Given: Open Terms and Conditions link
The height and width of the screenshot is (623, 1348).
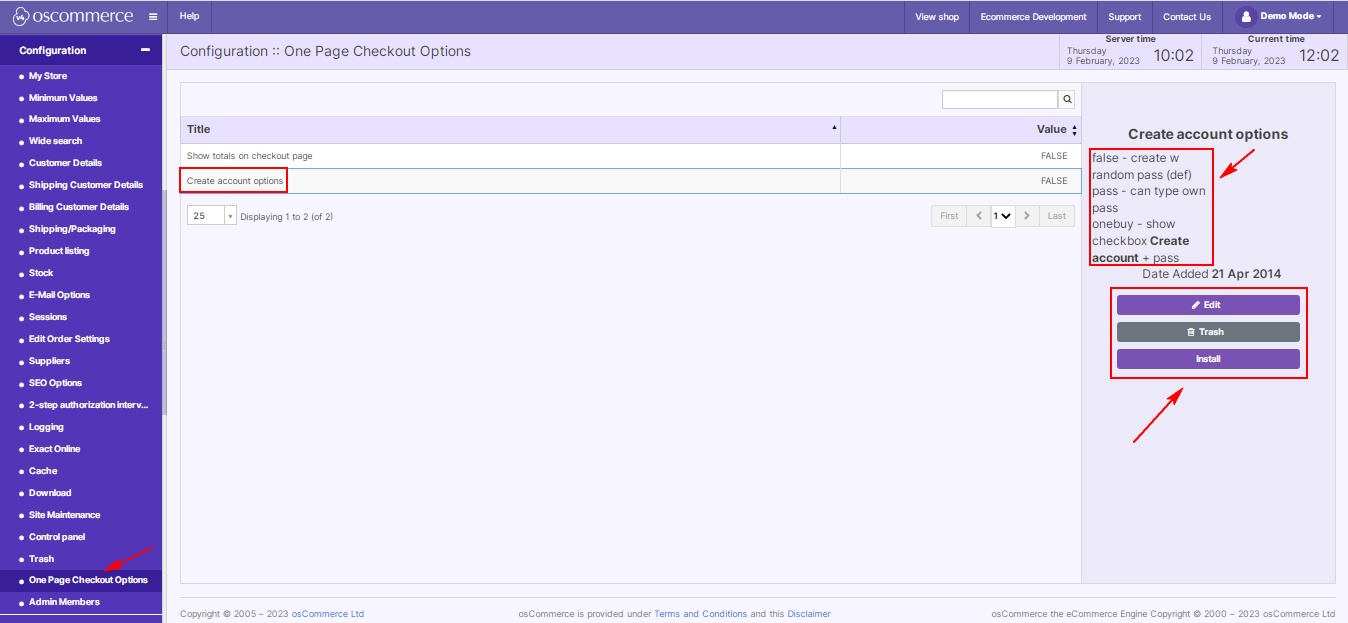Looking at the screenshot, I should (x=700, y=614).
